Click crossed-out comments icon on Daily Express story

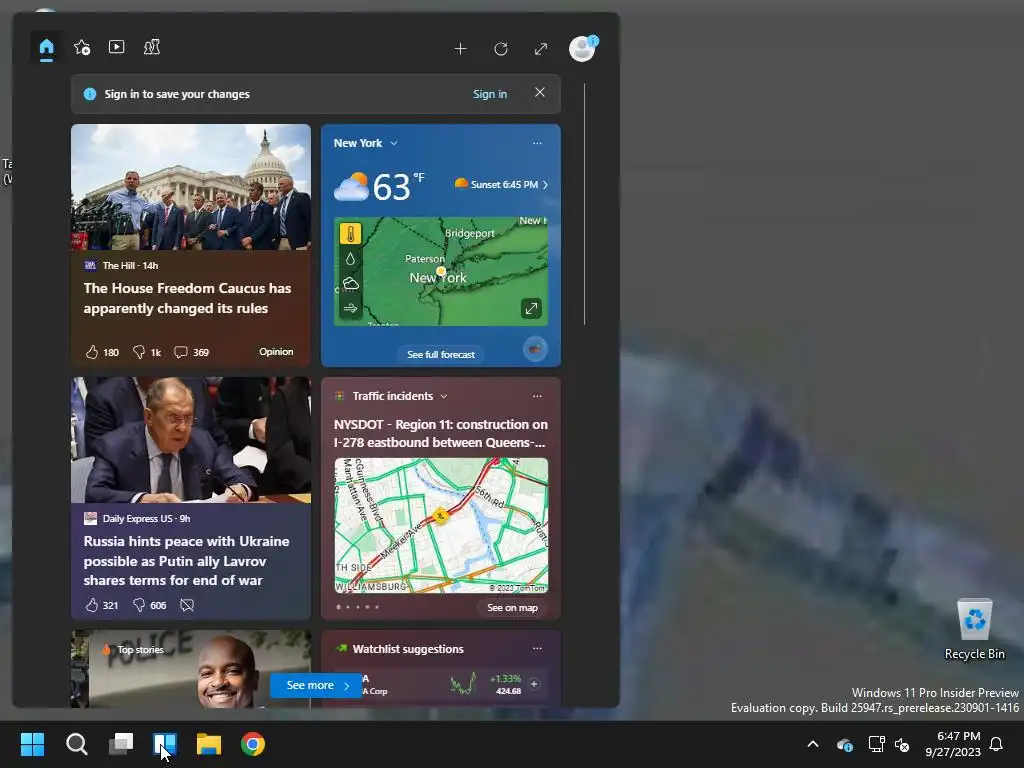[x=187, y=605]
